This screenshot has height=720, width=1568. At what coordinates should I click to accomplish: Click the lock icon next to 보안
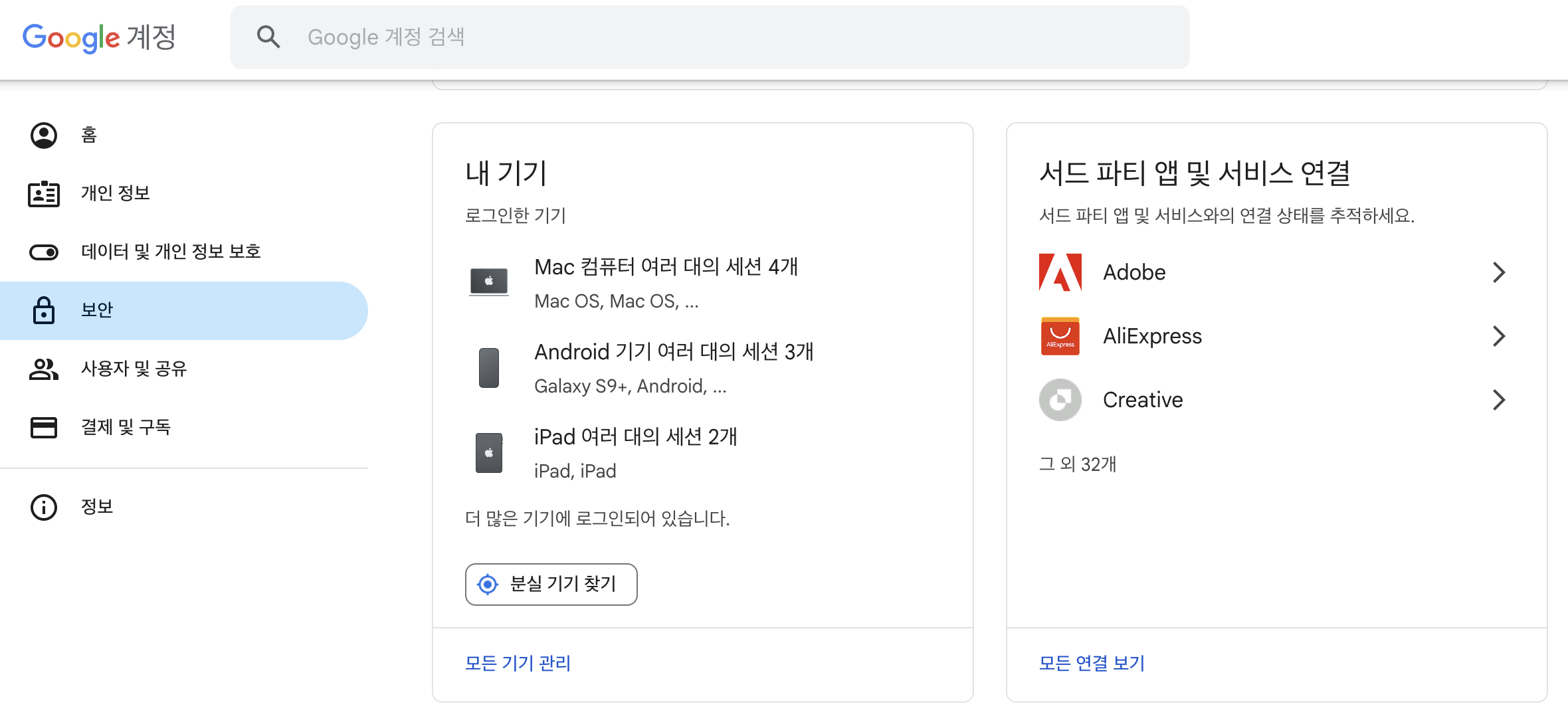coord(44,310)
